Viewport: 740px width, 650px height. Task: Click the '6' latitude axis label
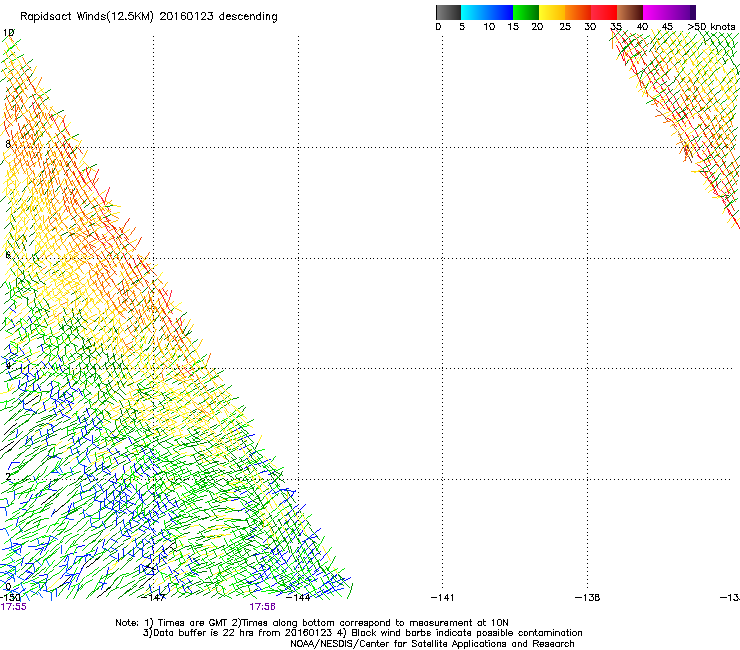(x=8, y=255)
